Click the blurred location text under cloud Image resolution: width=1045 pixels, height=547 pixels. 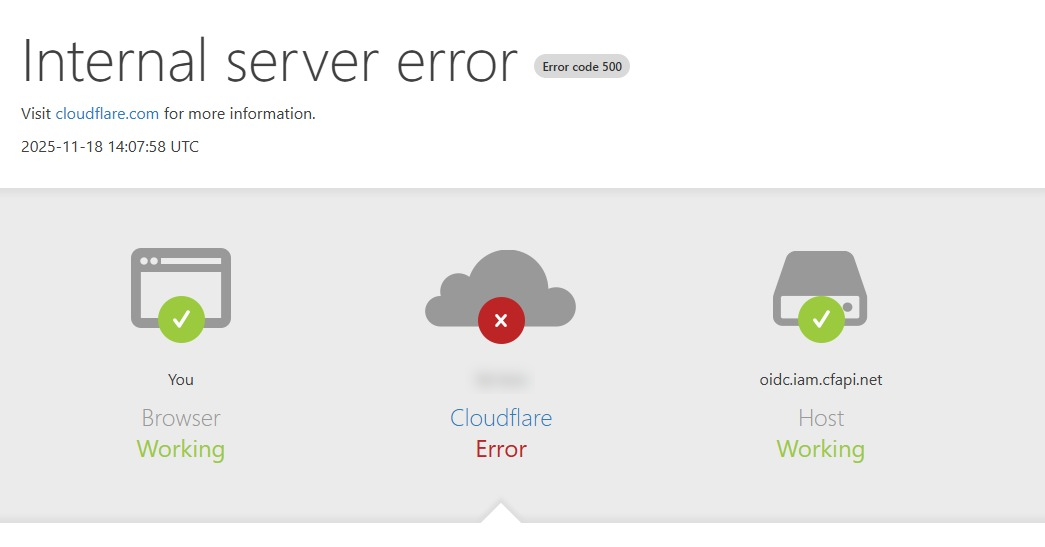(x=501, y=380)
